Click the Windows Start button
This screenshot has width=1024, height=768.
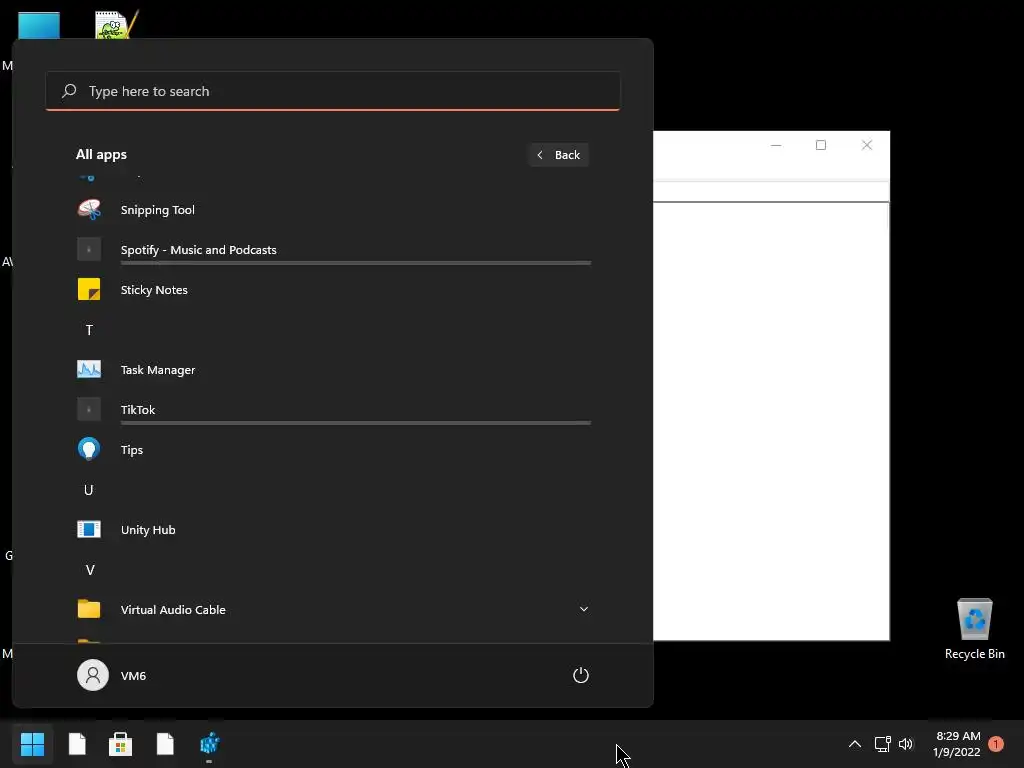32,743
